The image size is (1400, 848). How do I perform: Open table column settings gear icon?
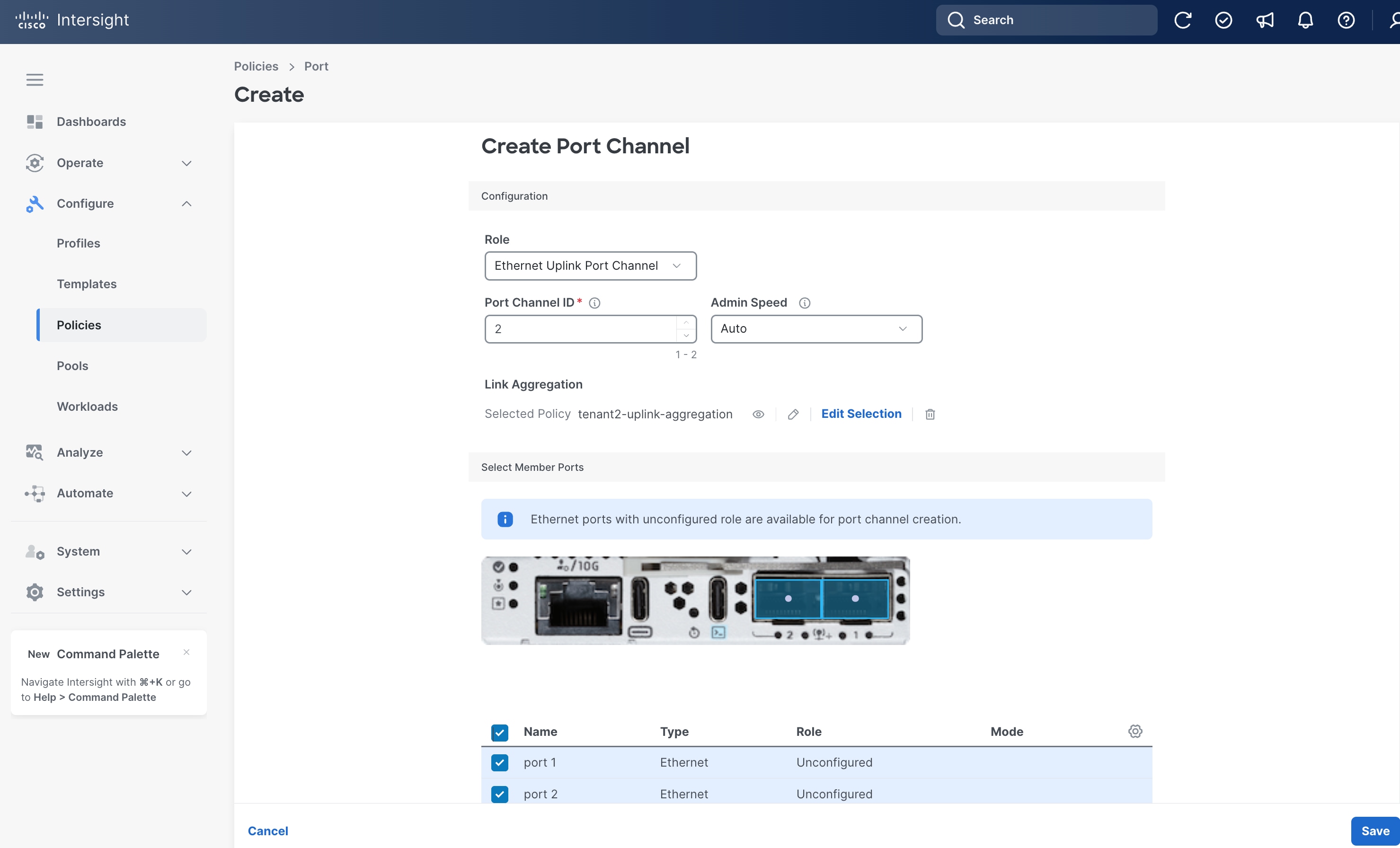1135,731
